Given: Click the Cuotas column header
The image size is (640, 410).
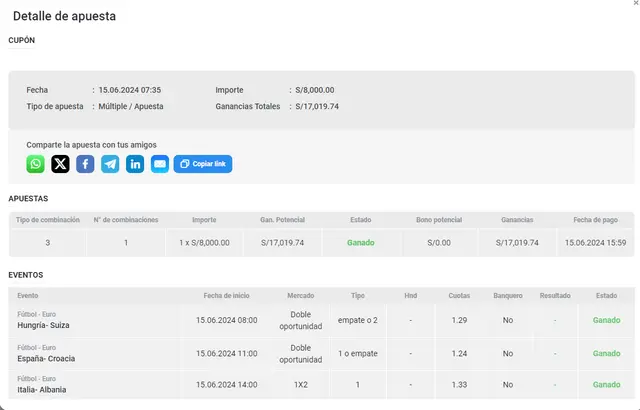Looking at the screenshot, I should [x=459, y=296].
